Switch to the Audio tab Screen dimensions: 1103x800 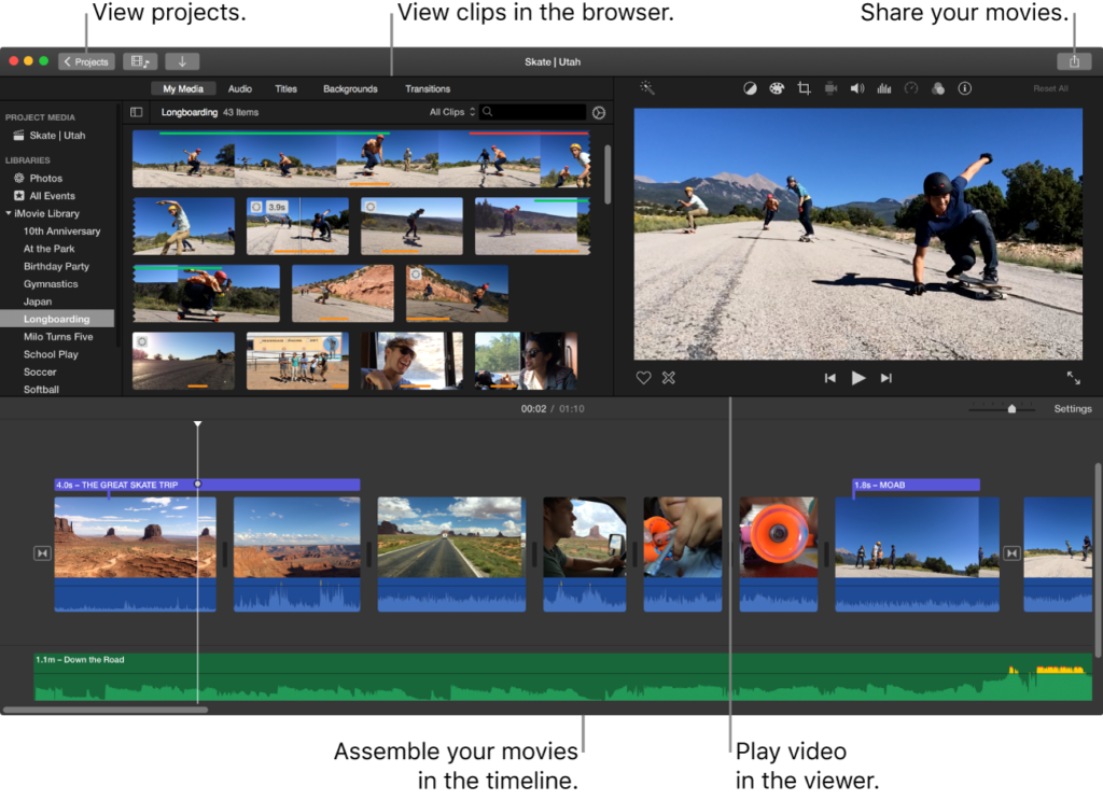point(240,89)
